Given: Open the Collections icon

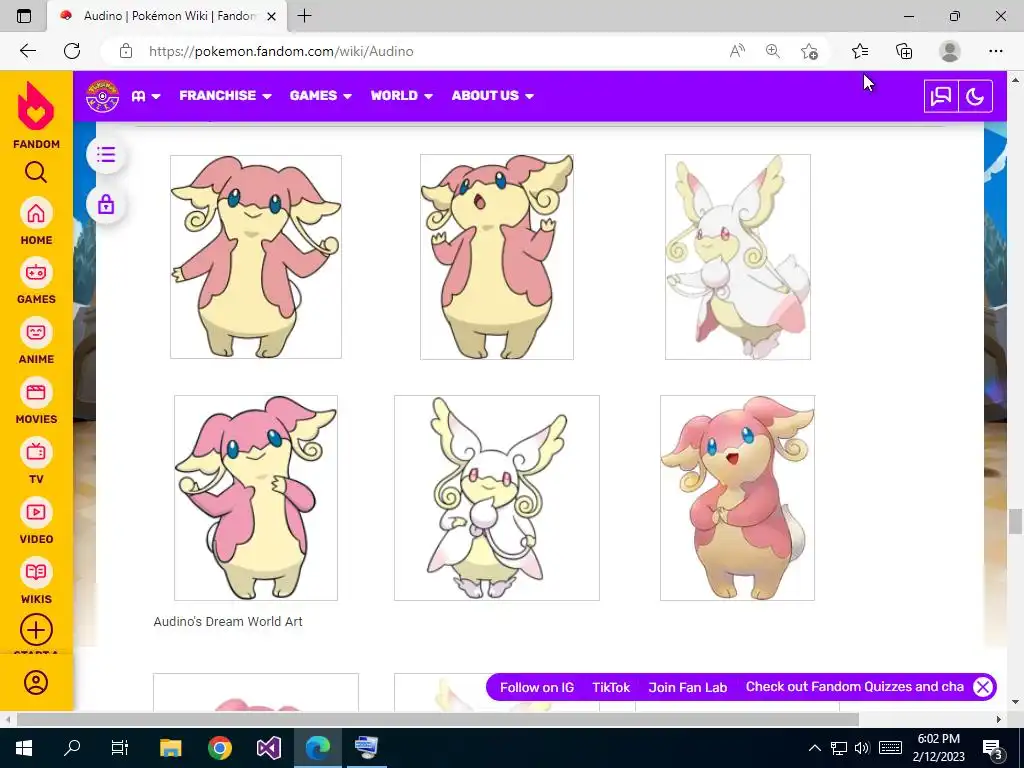Looking at the screenshot, I should [x=904, y=51].
